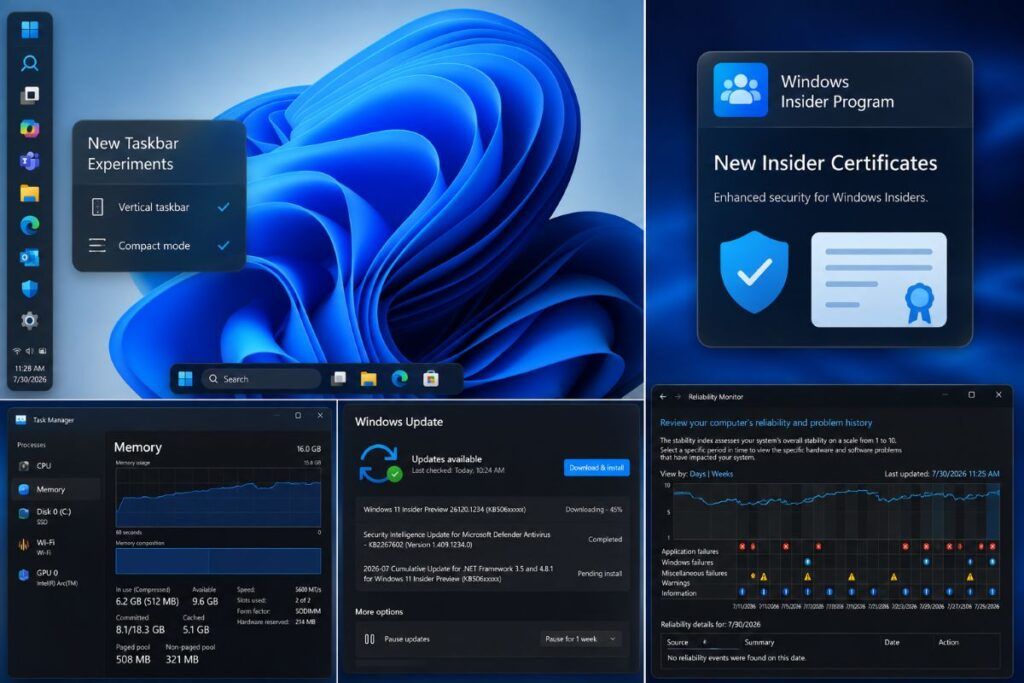Open Outlook from the vertical taskbar
Screen dimensions: 1024x683
(30, 257)
